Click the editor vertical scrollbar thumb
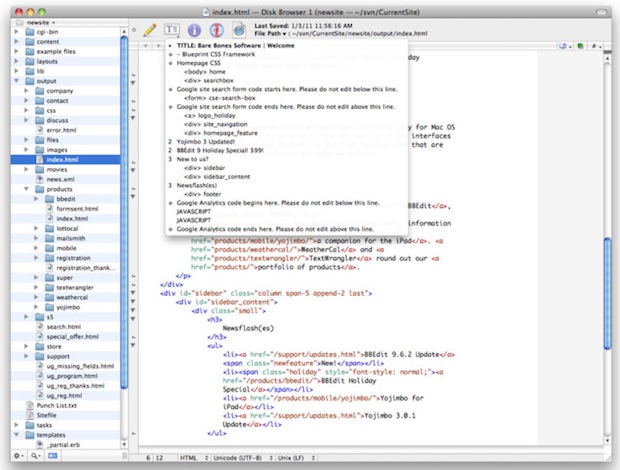 pos(608,293)
